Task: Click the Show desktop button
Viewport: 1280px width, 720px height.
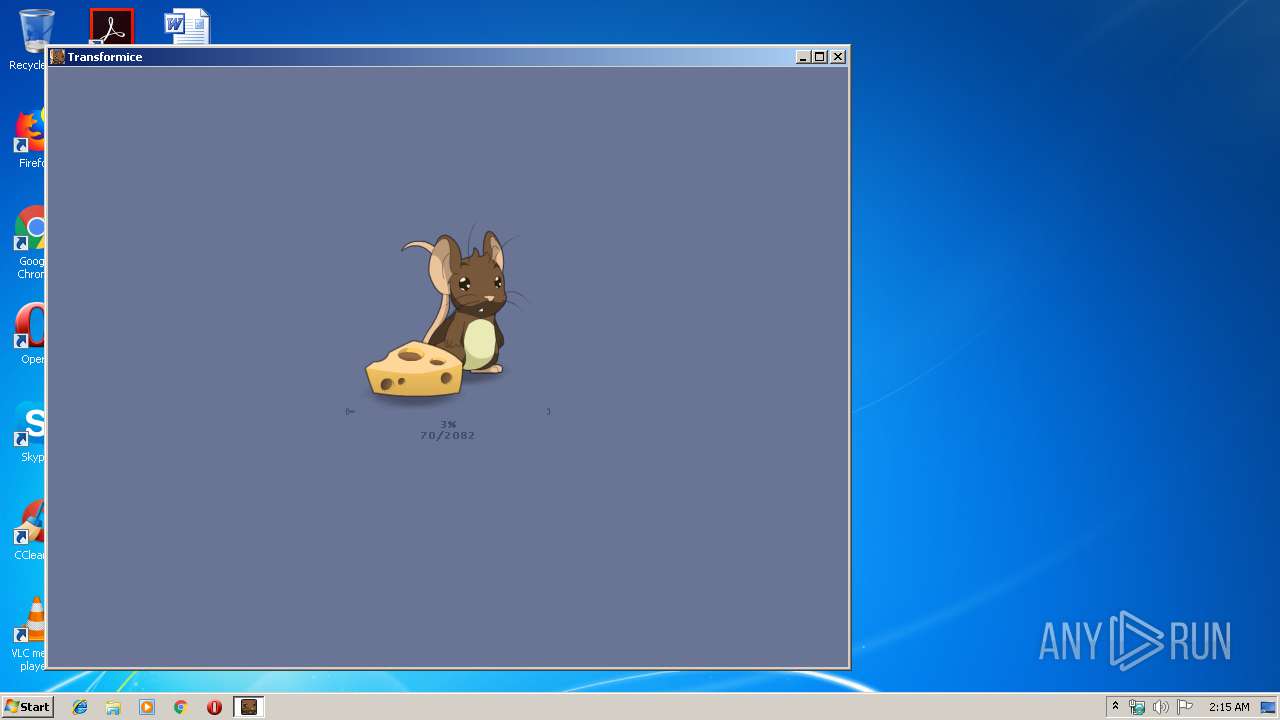Action: pyautogui.click(x=1269, y=707)
